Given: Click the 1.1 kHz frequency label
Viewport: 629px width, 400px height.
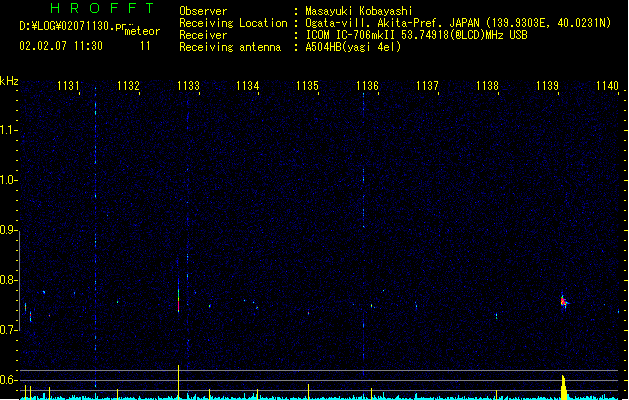Looking at the screenshot, I should (8, 130).
